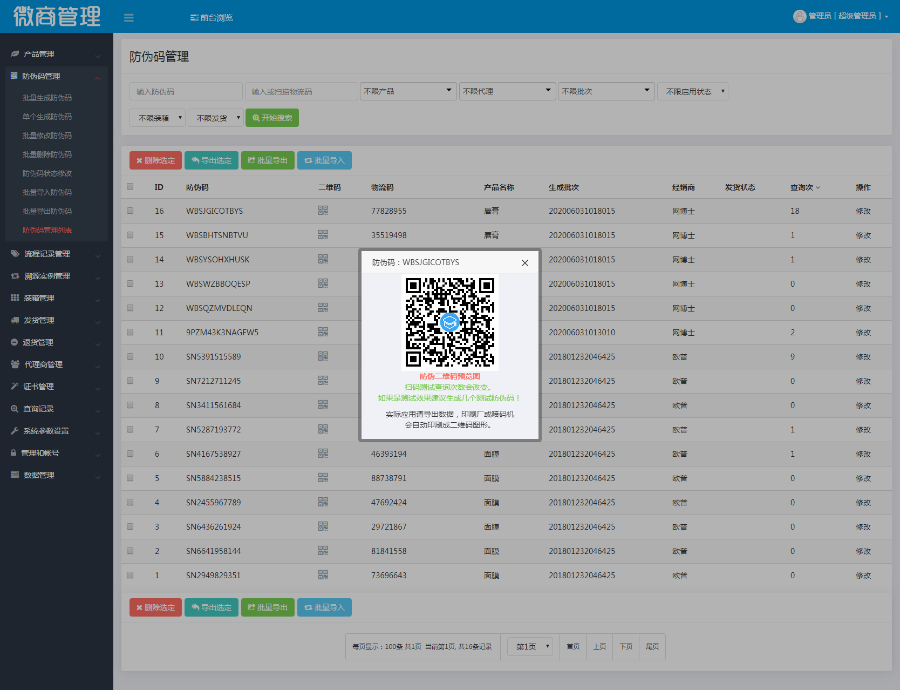
Task: Check the row with ID 15
Action: 130,235
